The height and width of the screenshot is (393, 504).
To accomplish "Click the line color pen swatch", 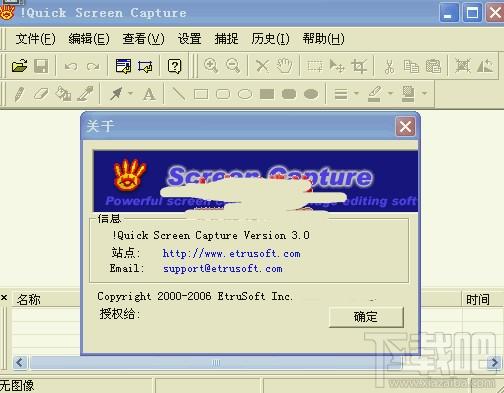I will (x=375, y=94).
